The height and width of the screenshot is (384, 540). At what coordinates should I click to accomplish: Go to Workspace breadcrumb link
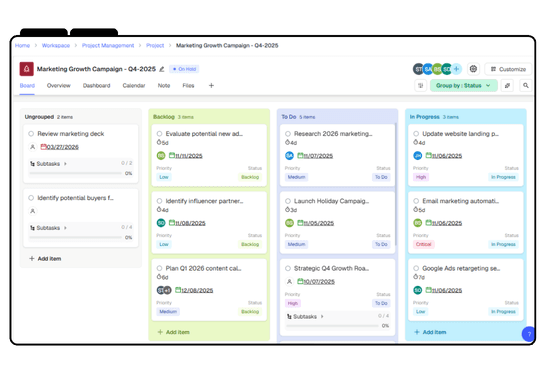[56, 45]
